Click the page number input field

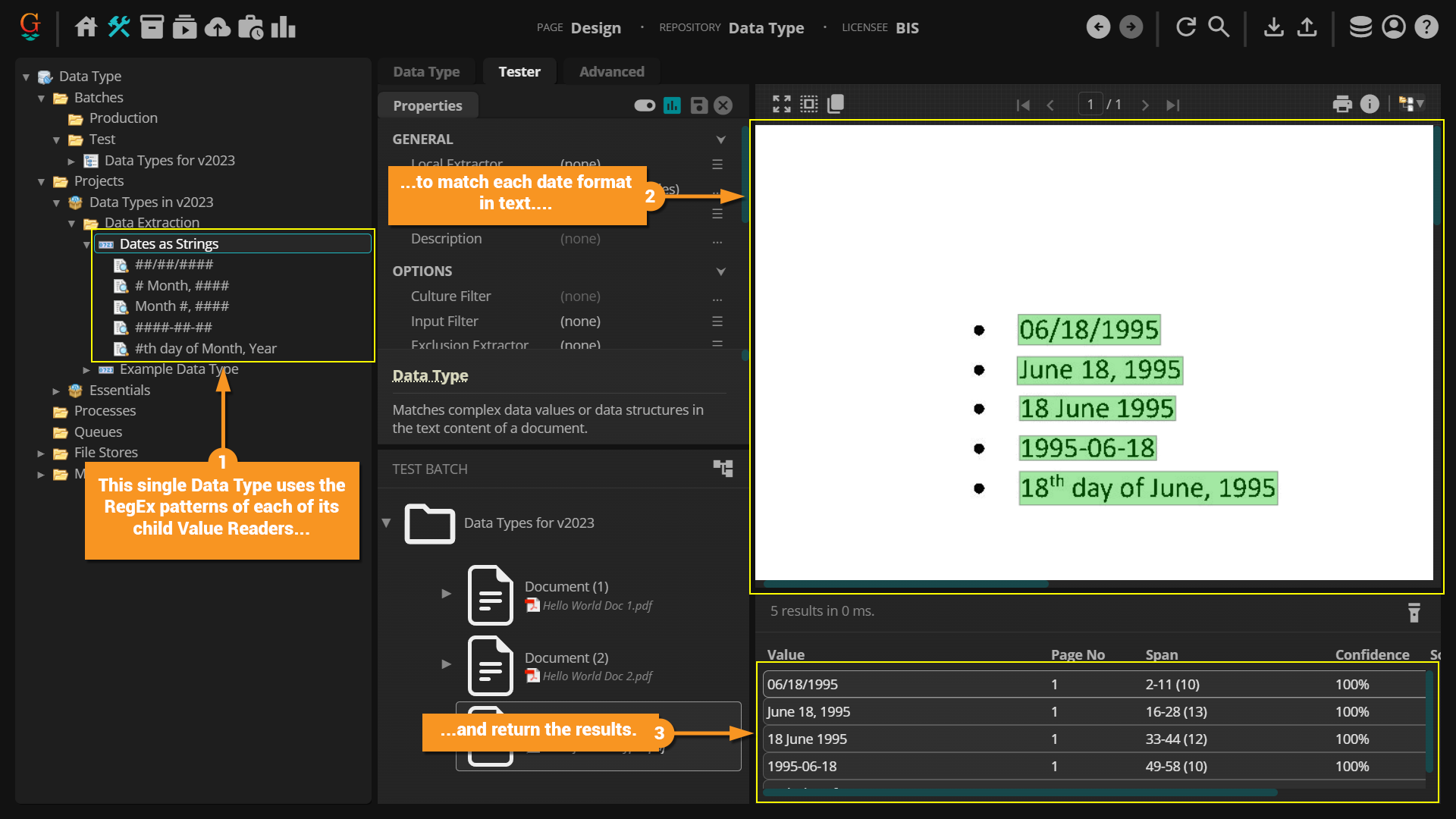[x=1090, y=104]
